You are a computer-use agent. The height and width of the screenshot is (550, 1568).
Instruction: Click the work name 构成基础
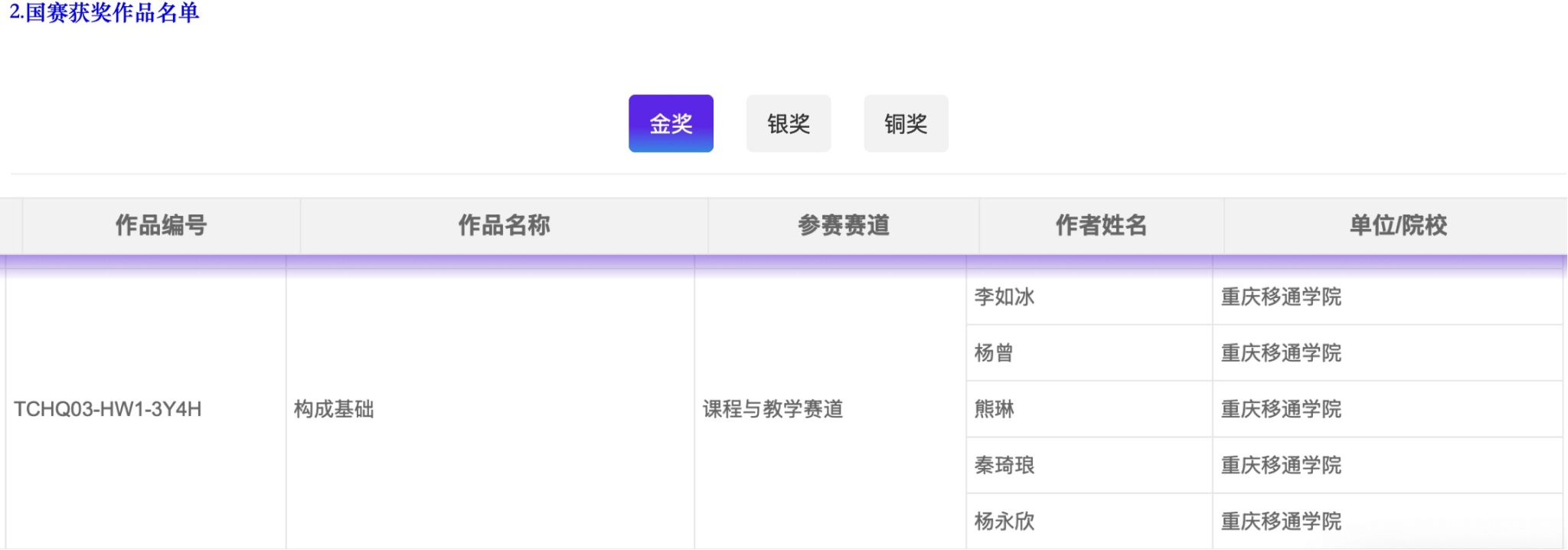tap(334, 409)
